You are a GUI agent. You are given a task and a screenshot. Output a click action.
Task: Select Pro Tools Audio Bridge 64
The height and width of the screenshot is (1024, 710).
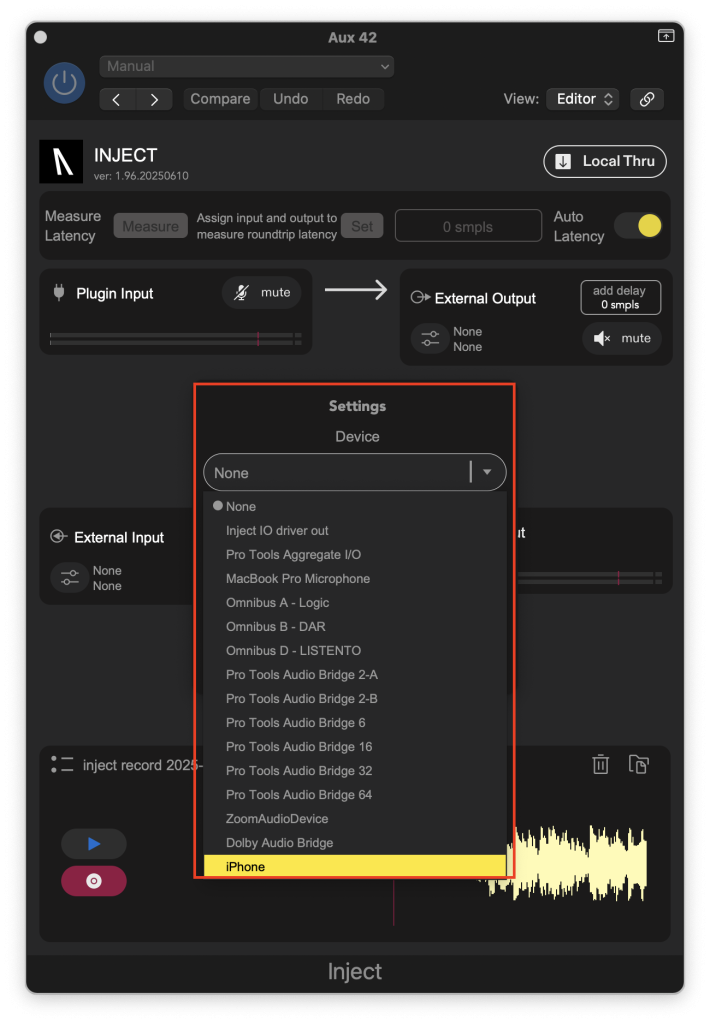[x=355, y=795]
